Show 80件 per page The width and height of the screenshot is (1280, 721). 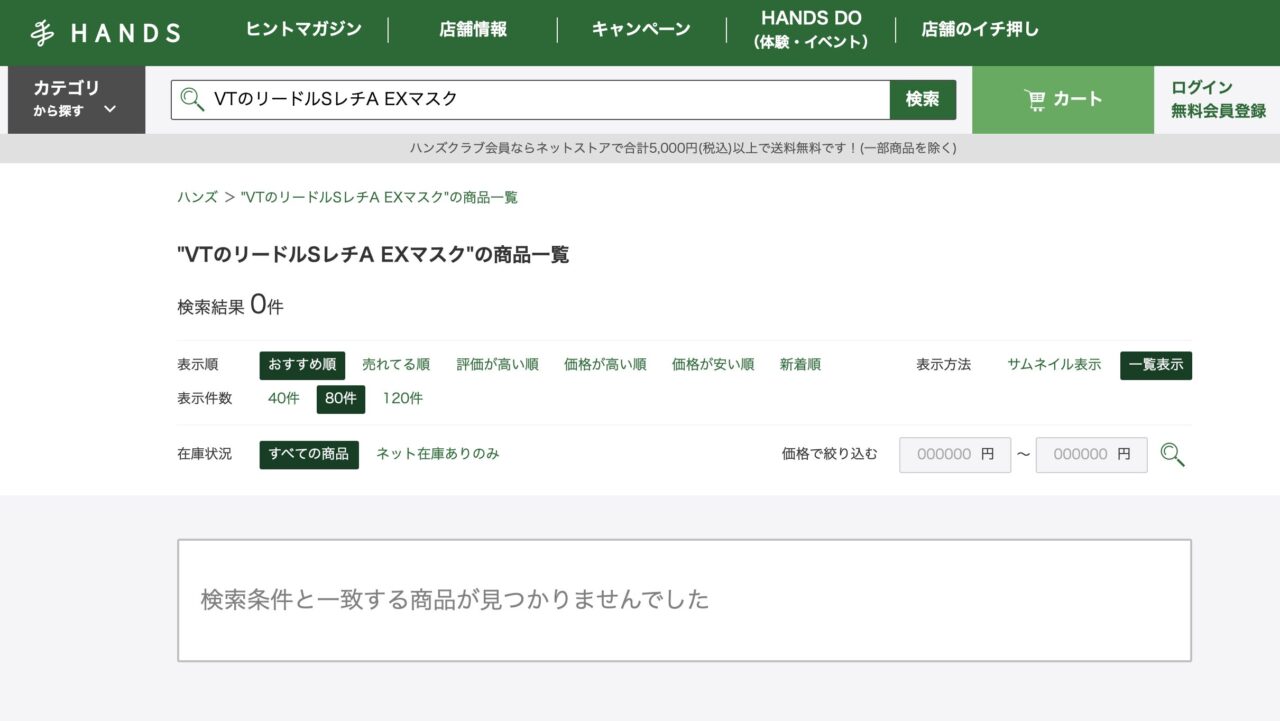click(x=341, y=398)
